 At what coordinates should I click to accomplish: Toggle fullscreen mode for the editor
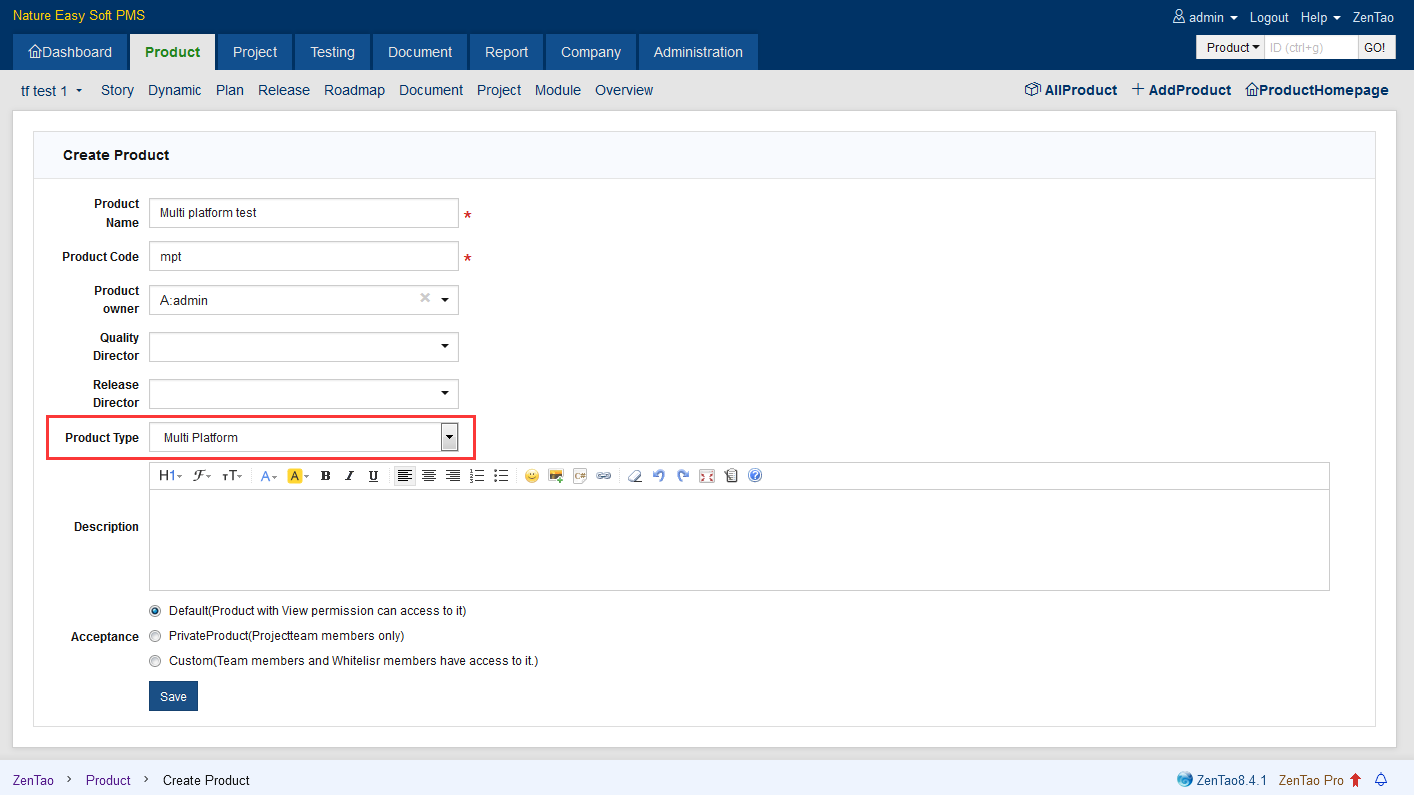707,476
